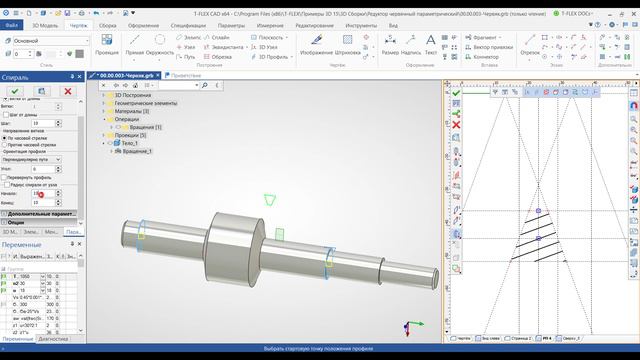Open the Диагностика bottom tab
This screenshot has width=640, height=360.
(x=53, y=339)
